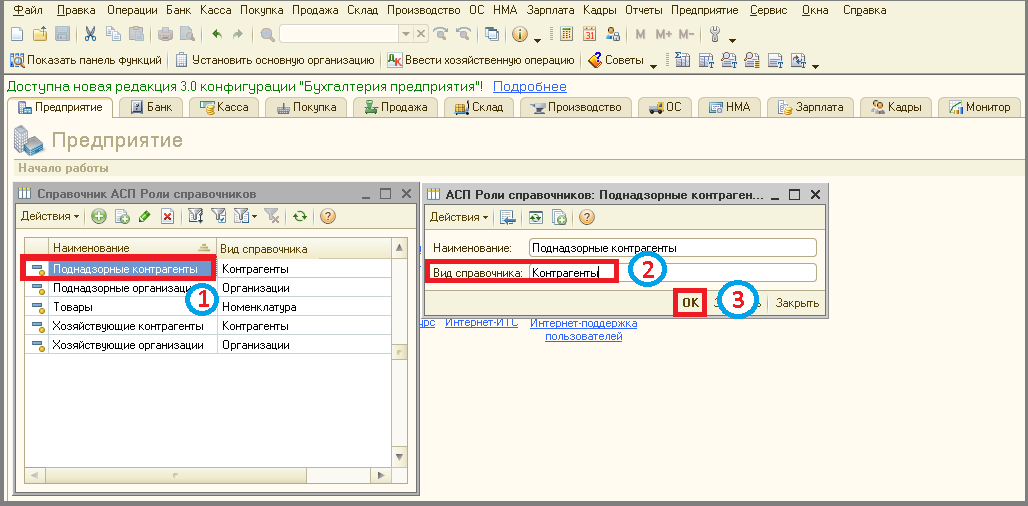Open Действия dropdown in edit form
Viewport: 1028px width, 506px height.
pyautogui.click(x=458, y=217)
